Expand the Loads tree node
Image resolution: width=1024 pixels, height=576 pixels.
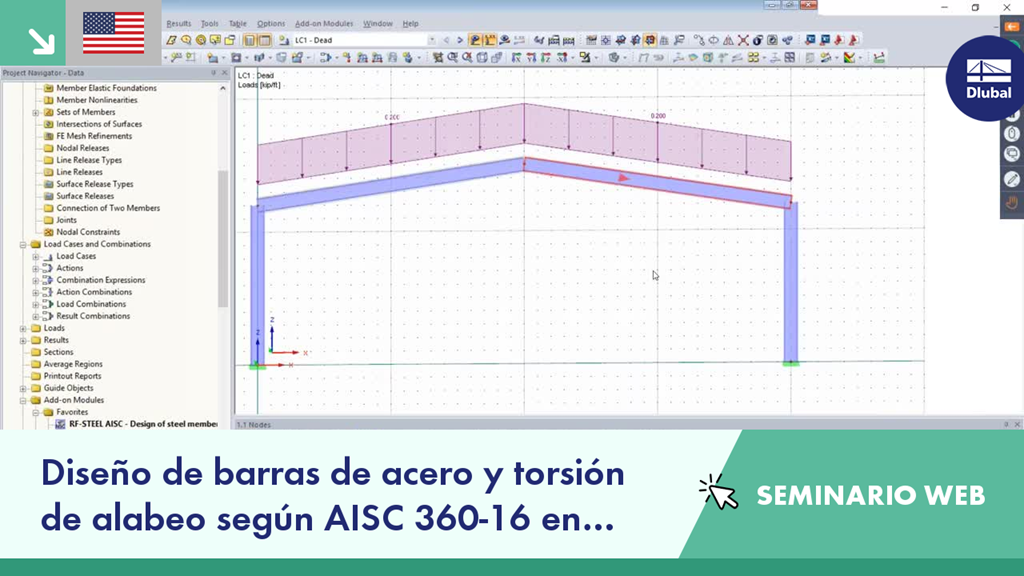tap(23, 328)
